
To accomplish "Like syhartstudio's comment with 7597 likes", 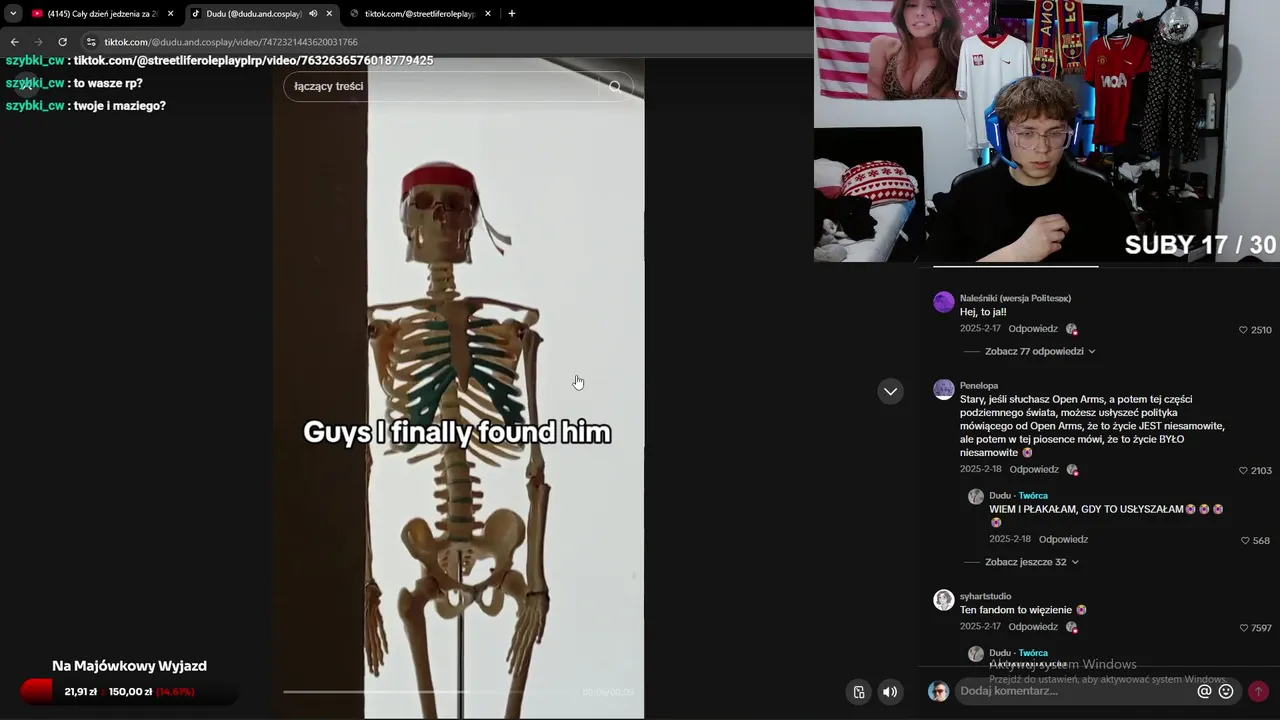I will coord(1243,628).
